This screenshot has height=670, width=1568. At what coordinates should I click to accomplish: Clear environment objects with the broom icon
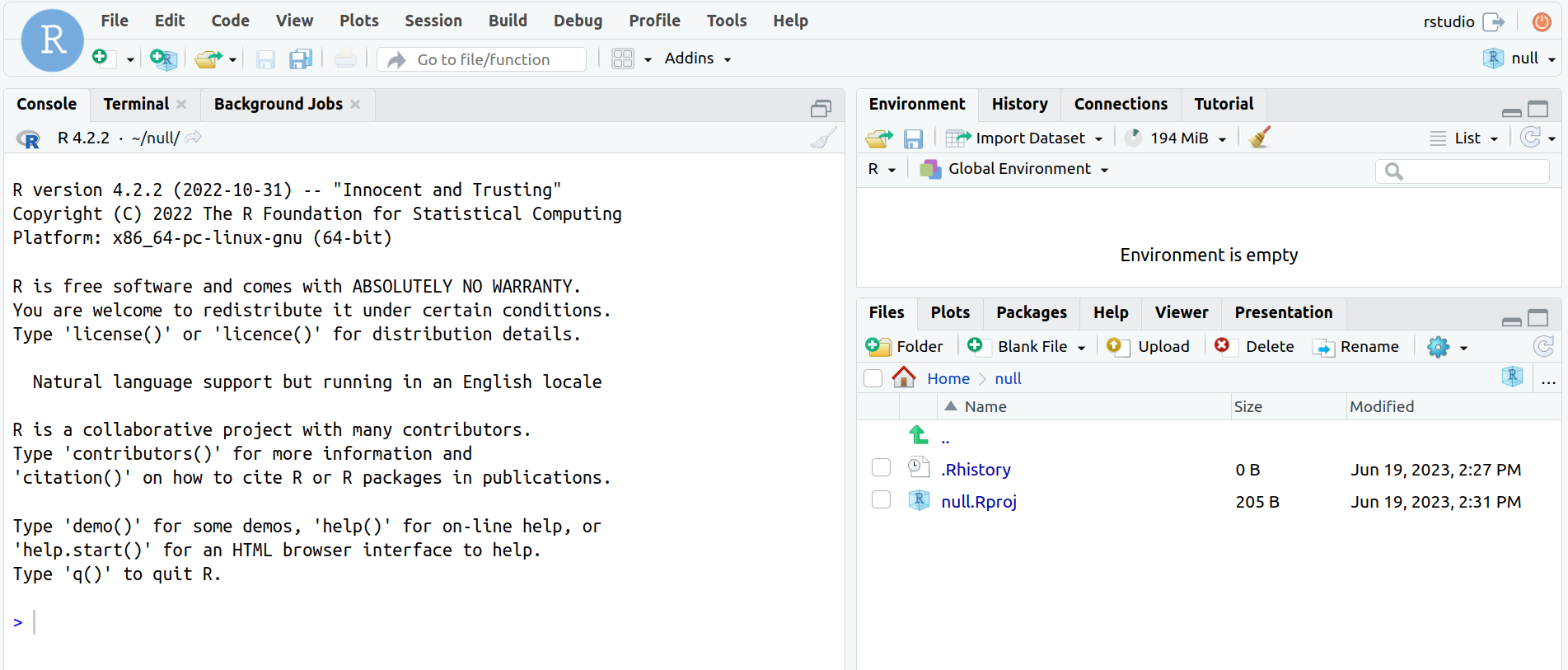[1259, 138]
